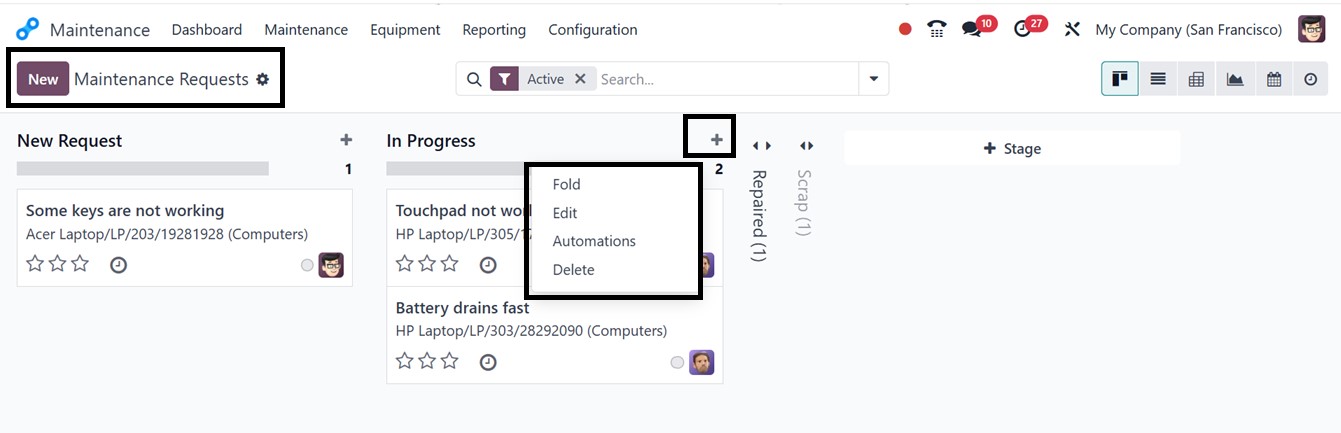Focus the Search input field
This screenshot has width=1341, height=433.
(x=725, y=79)
